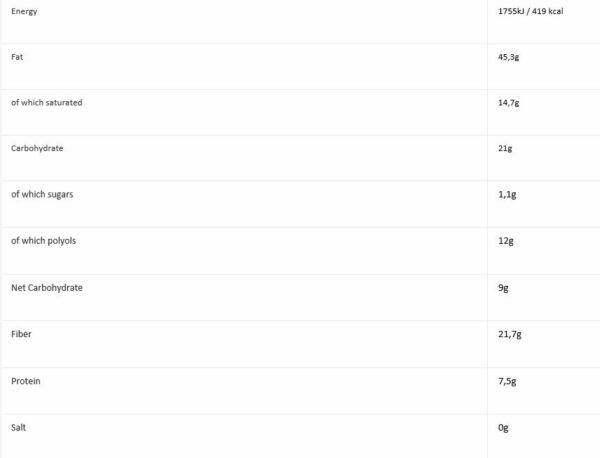The width and height of the screenshot is (600, 458).
Task: Click the Energy row label
Action: (24, 10)
